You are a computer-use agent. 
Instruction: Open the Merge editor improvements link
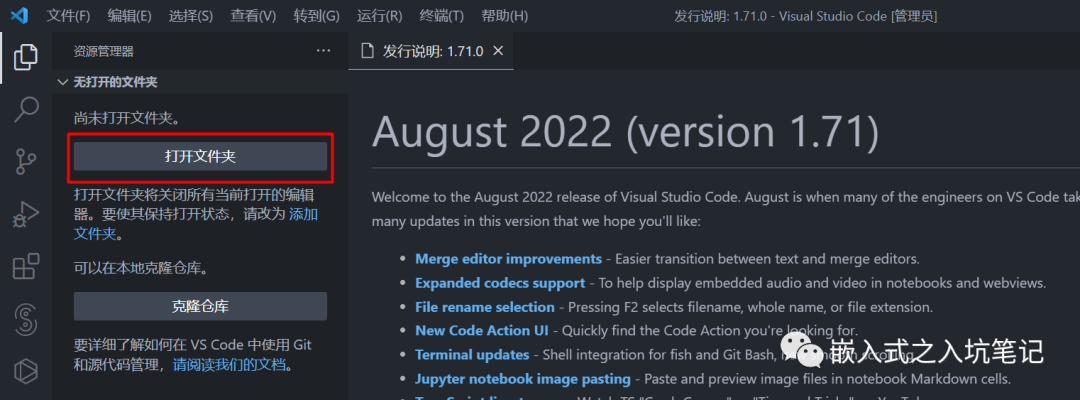(x=508, y=259)
